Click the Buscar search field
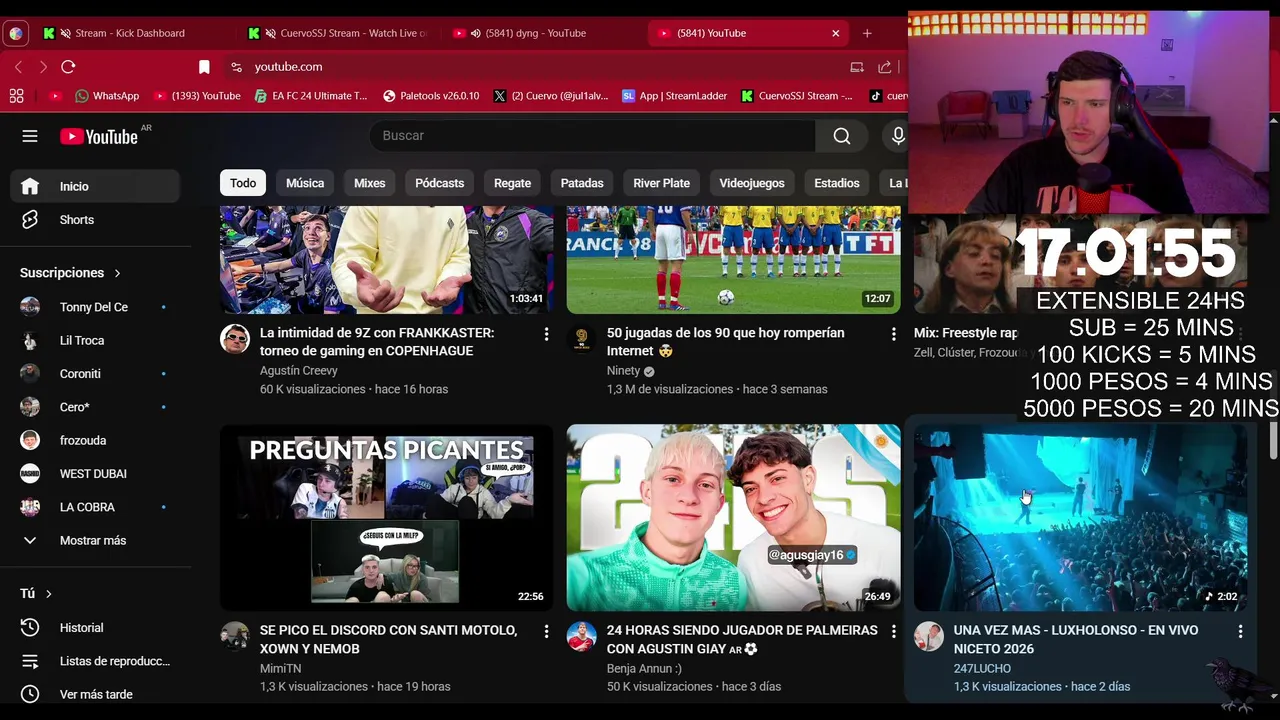The width and height of the screenshot is (1280, 720). [593, 136]
